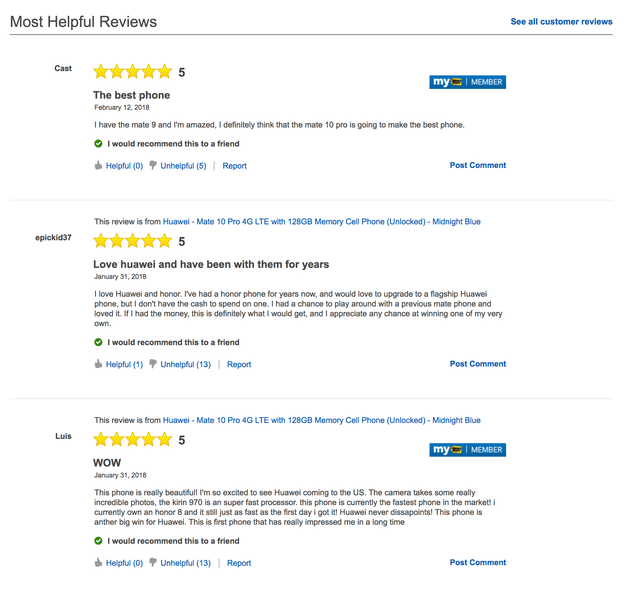Click five-star rating on epickid37's review
Viewport: 636px width, 594px height.
pyautogui.click(x=133, y=241)
